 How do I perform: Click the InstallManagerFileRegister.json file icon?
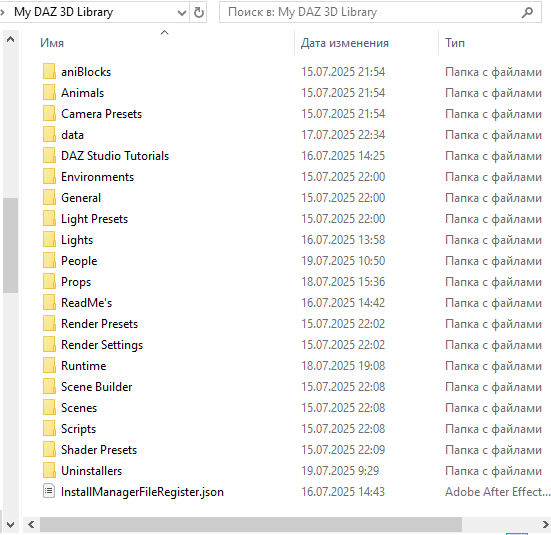(49, 491)
